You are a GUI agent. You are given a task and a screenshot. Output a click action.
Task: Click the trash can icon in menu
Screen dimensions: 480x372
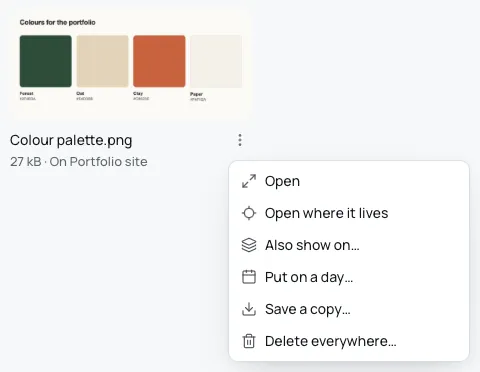click(x=249, y=341)
